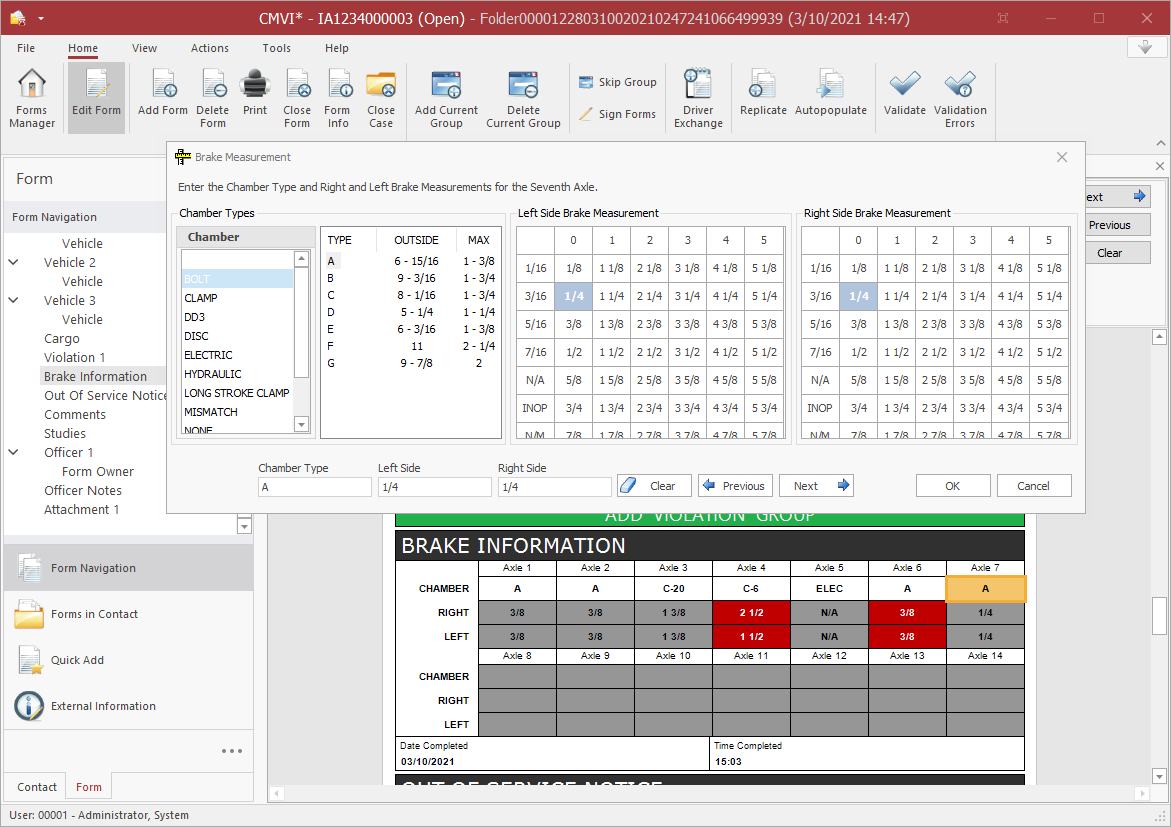
Task: Select CLAMP in chamber list
Action: (x=201, y=298)
